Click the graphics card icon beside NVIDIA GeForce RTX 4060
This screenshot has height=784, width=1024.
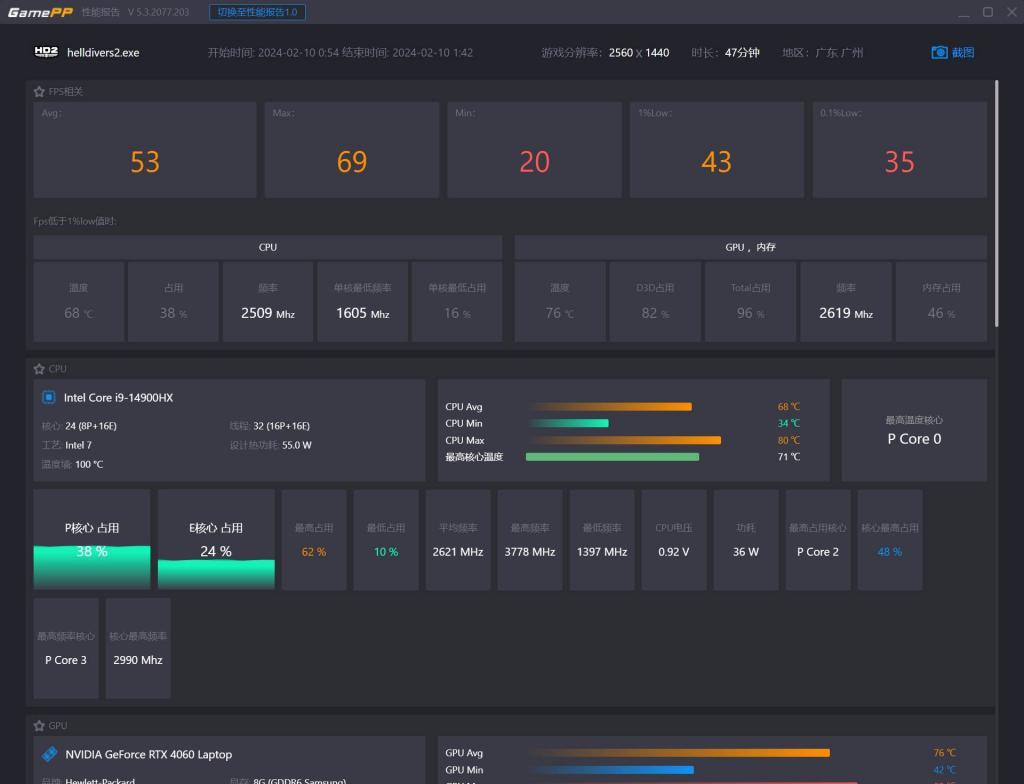(x=49, y=754)
